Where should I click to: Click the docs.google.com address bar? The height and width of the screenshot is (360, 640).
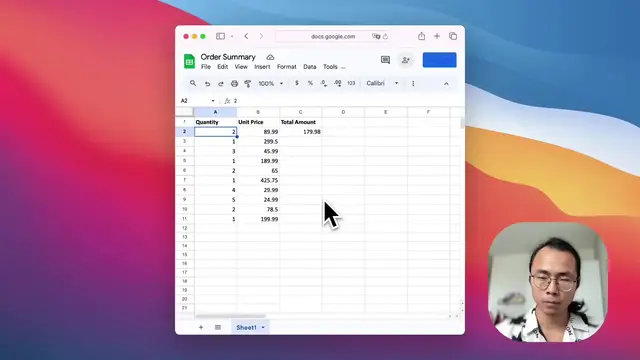click(x=333, y=36)
